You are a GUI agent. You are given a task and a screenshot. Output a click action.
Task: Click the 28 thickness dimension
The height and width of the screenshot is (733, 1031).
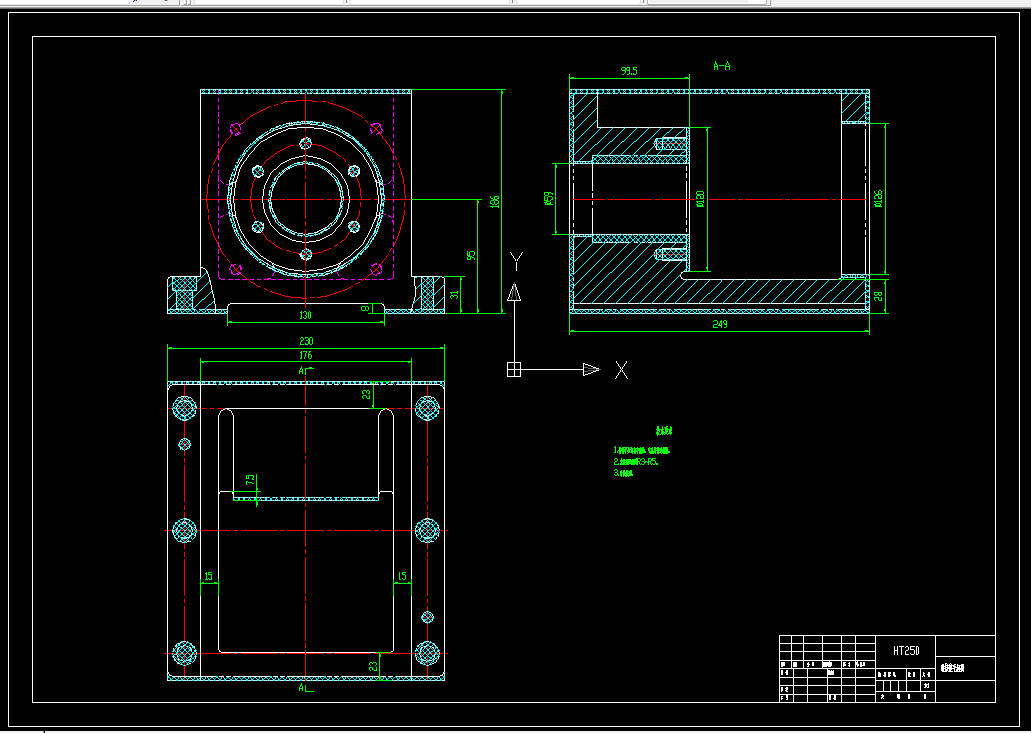click(x=878, y=296)
